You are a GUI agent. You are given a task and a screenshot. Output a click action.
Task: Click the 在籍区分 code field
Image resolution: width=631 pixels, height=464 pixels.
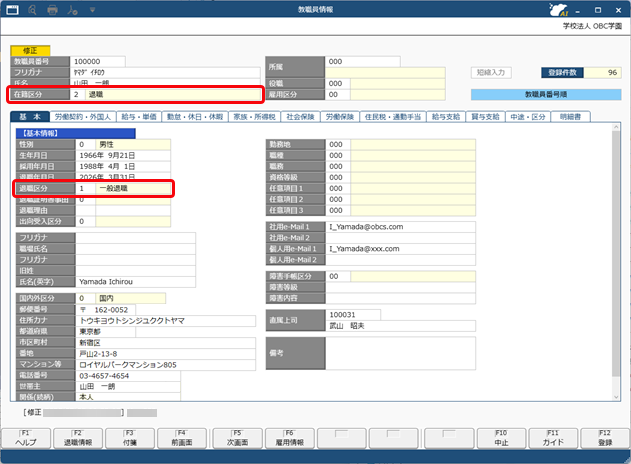[80, 95]
